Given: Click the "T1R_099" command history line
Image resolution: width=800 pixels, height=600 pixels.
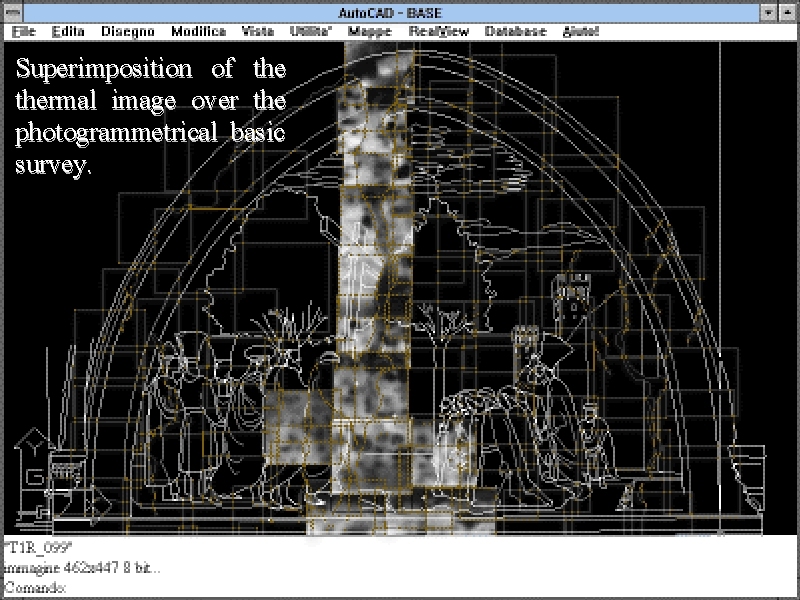Looking at the screenshot, I should click(38, 547).
